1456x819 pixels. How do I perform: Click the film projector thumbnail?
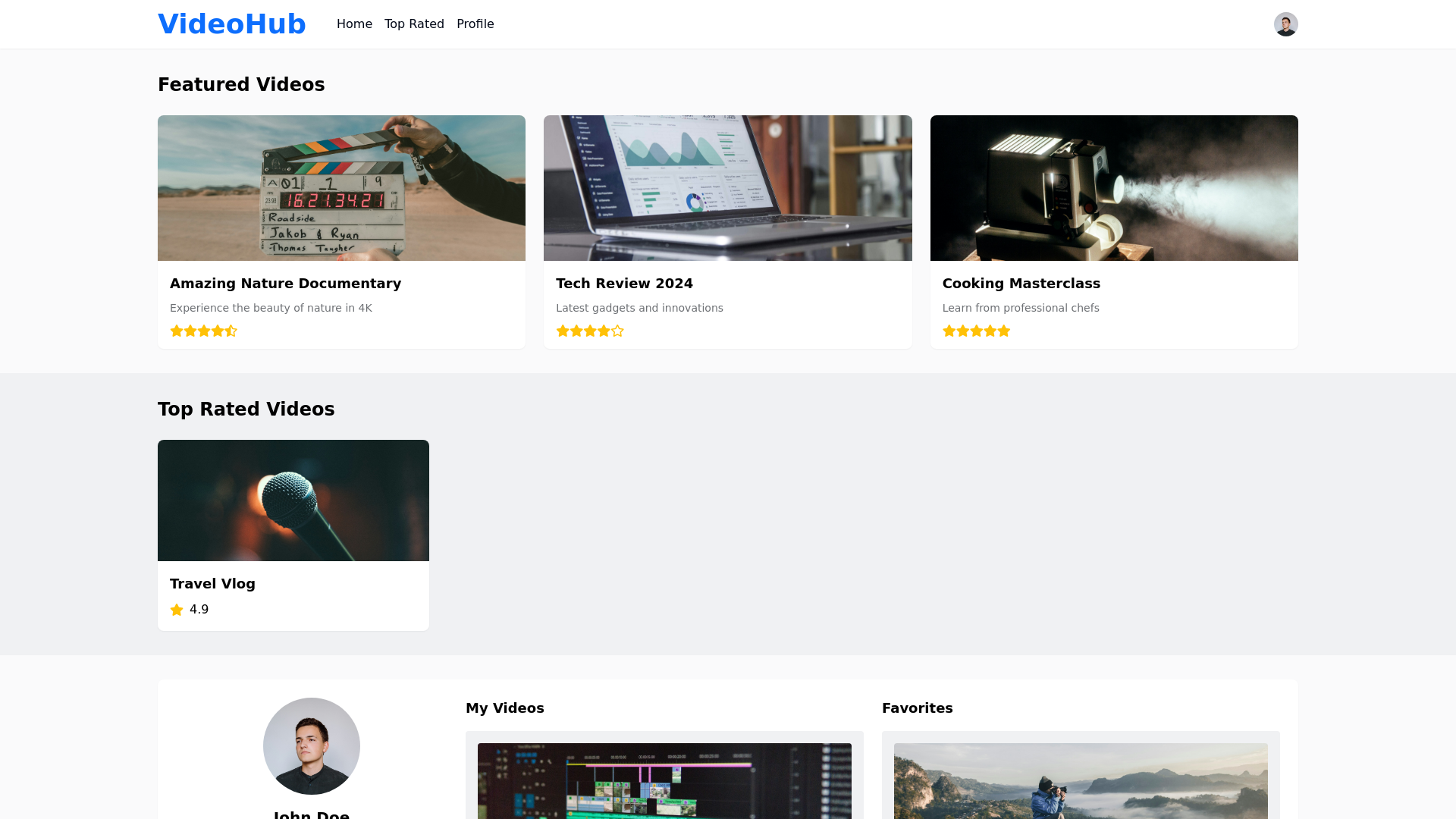pyautogui.click(x=1113, y=188)
